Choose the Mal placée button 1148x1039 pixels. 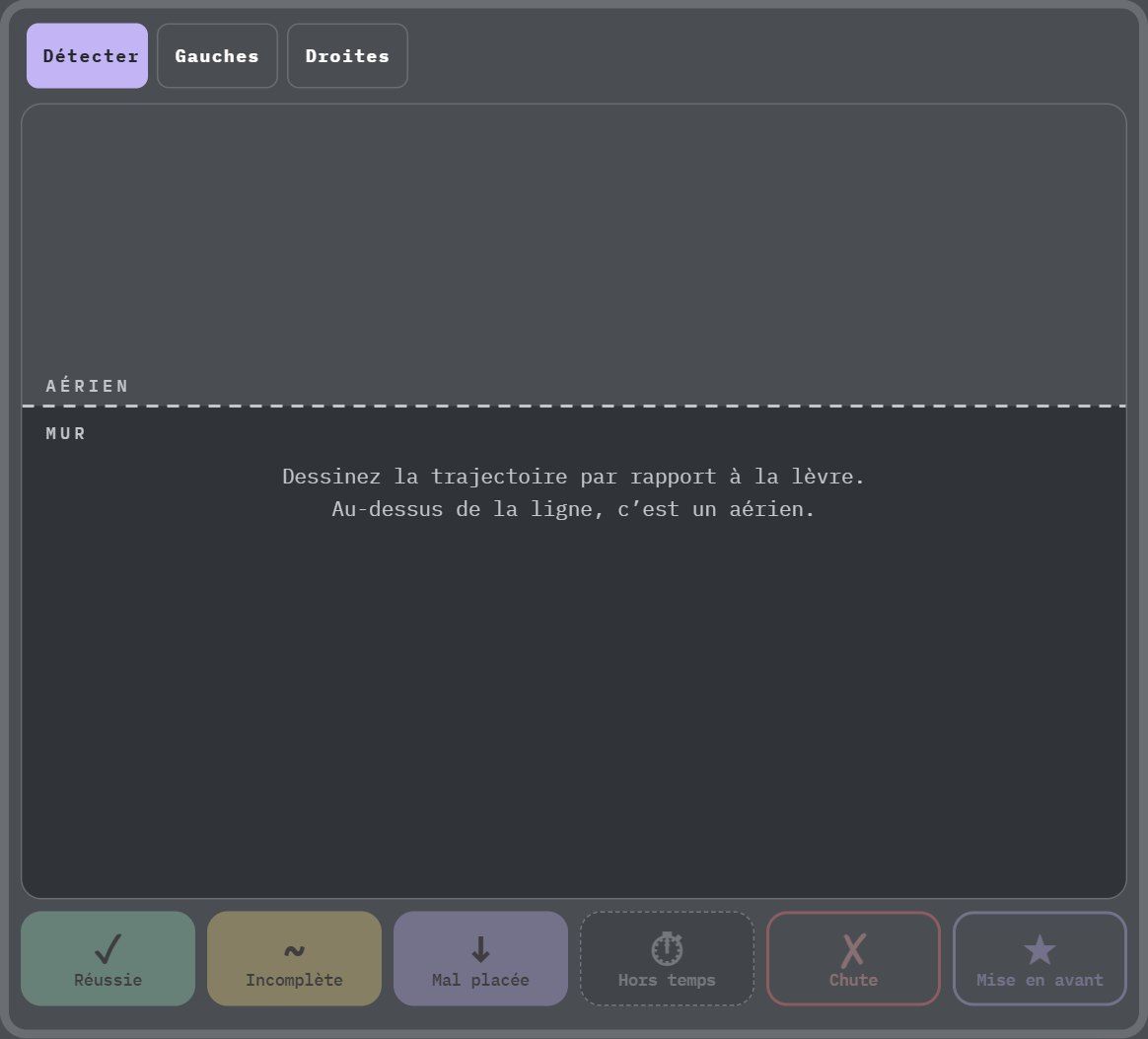(x=480, y=958)
